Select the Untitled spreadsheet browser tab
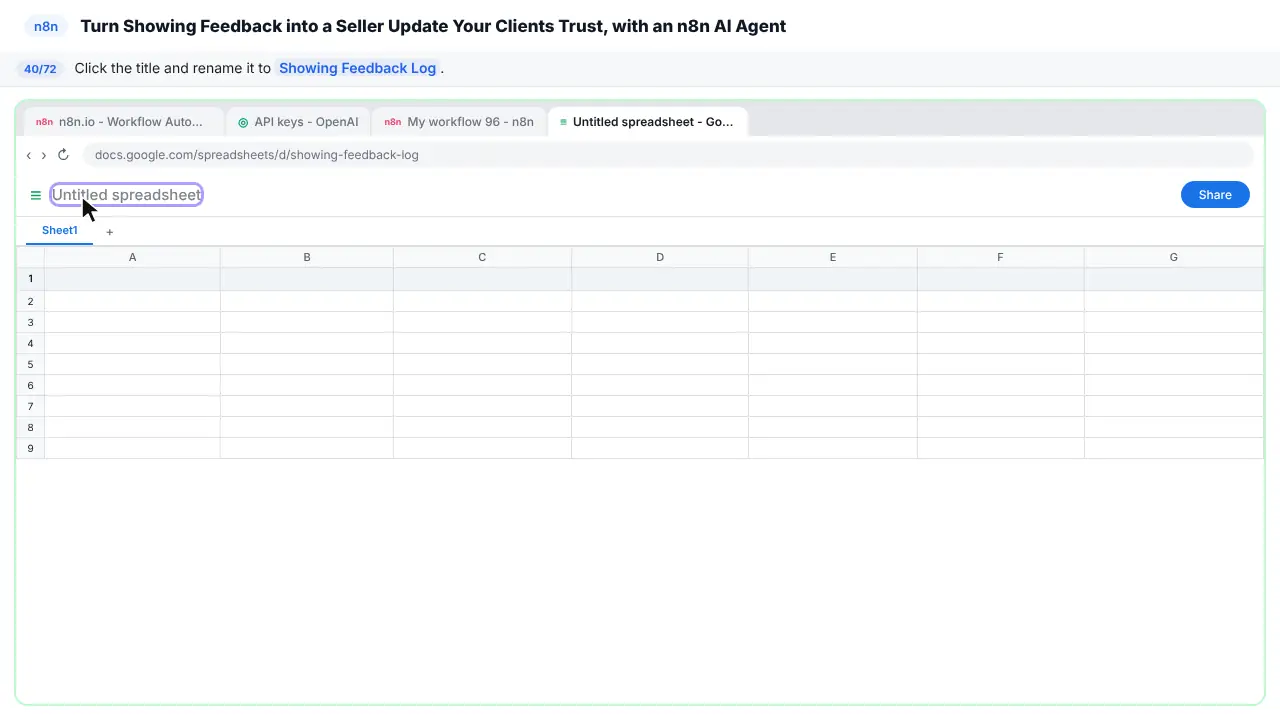 coord(648,122)
